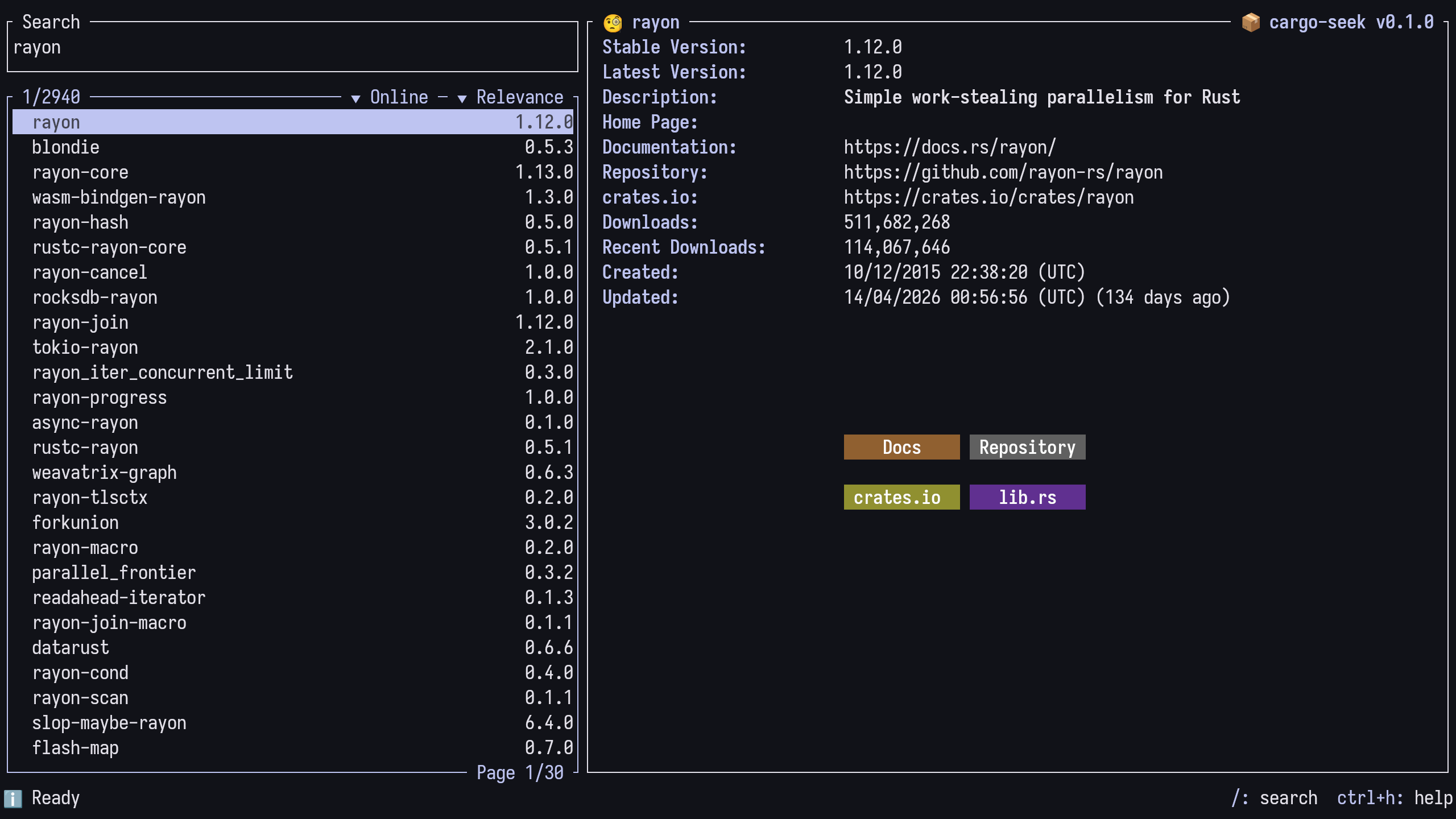This screenshot has width=1456, height=819.
Task: Click the '/: search' shortcut hint
Action: tap(1274, 798)
